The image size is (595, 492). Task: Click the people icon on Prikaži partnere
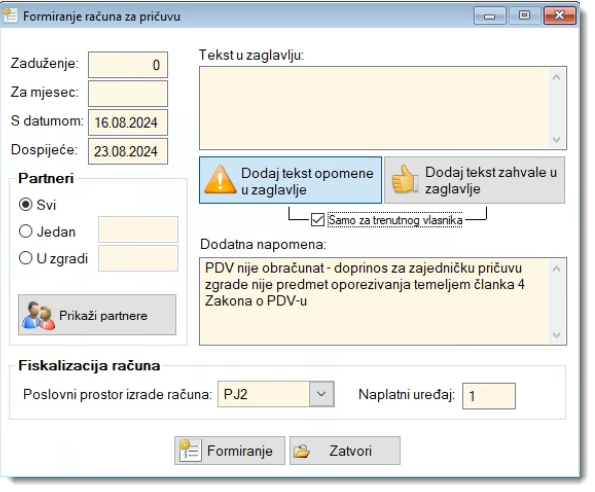38,315
